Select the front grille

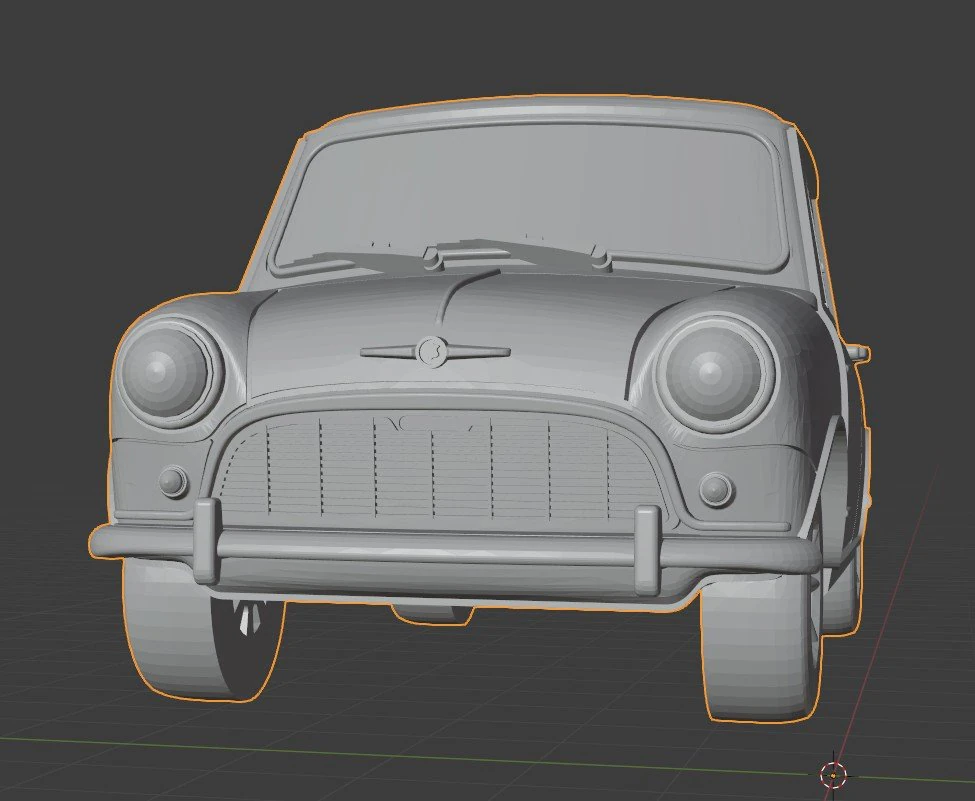440,470
